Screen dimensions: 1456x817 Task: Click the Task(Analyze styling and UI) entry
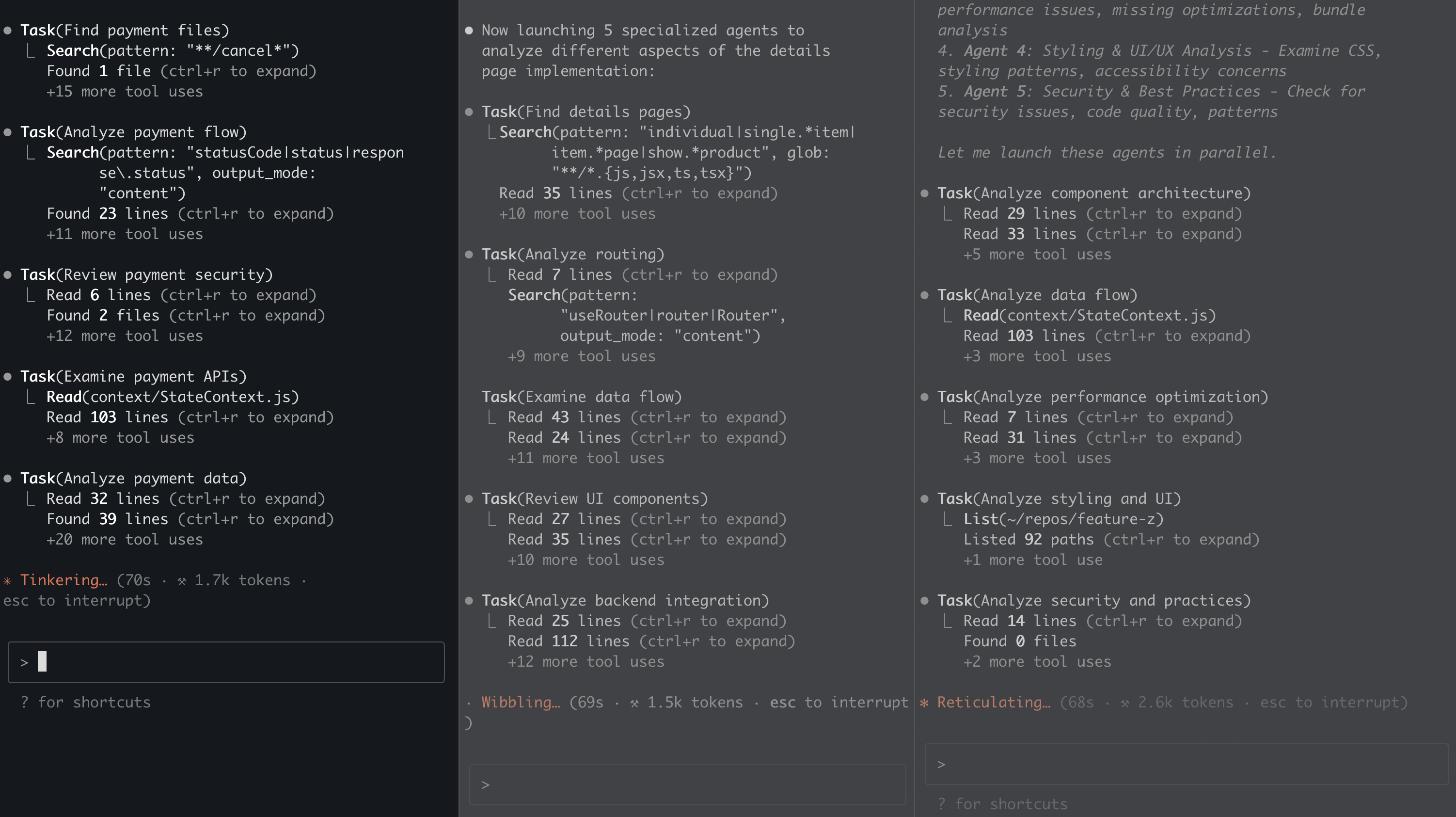point(1059,498)
